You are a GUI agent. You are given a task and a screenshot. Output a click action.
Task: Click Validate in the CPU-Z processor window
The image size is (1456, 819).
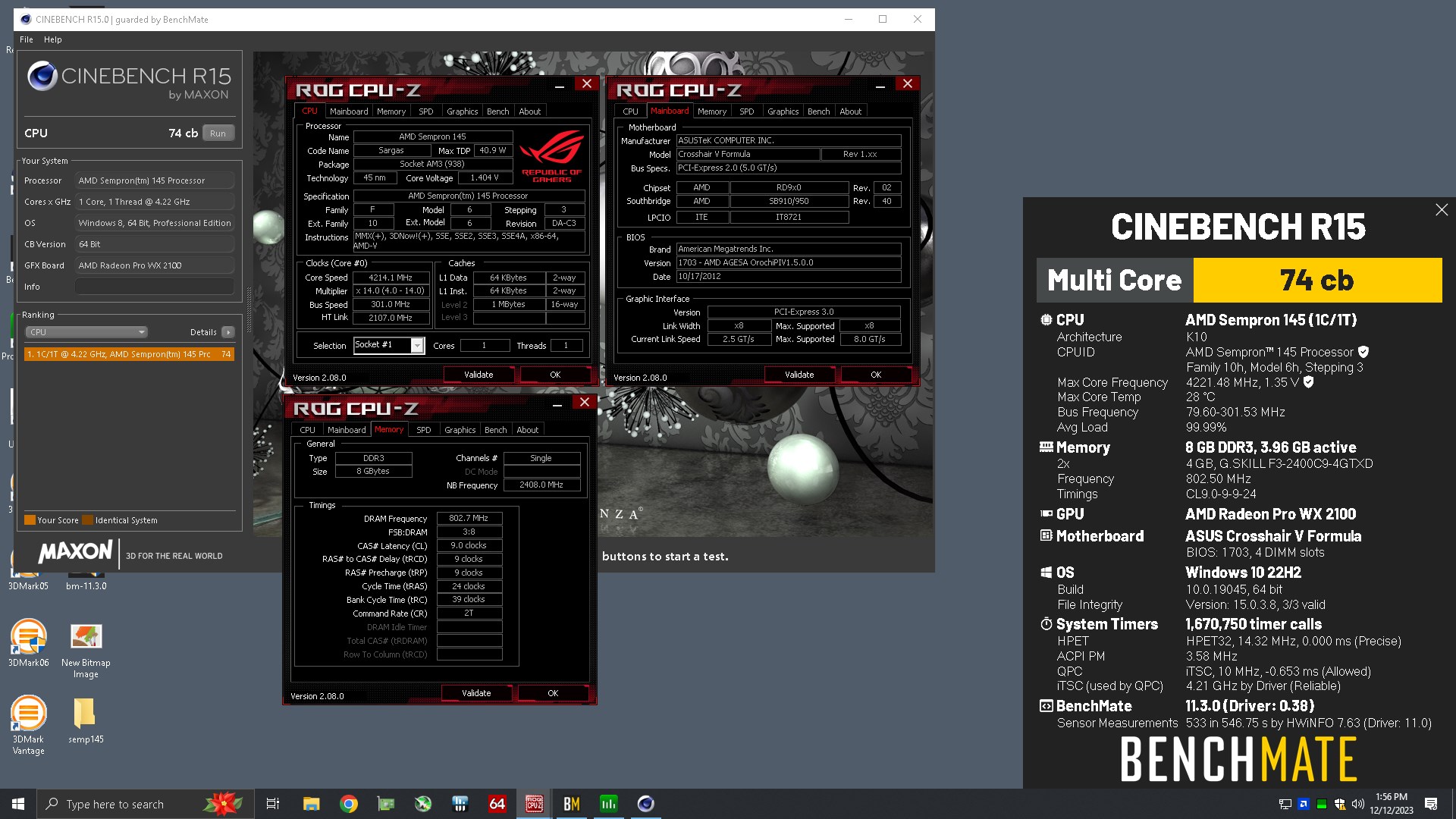[479, 375]
